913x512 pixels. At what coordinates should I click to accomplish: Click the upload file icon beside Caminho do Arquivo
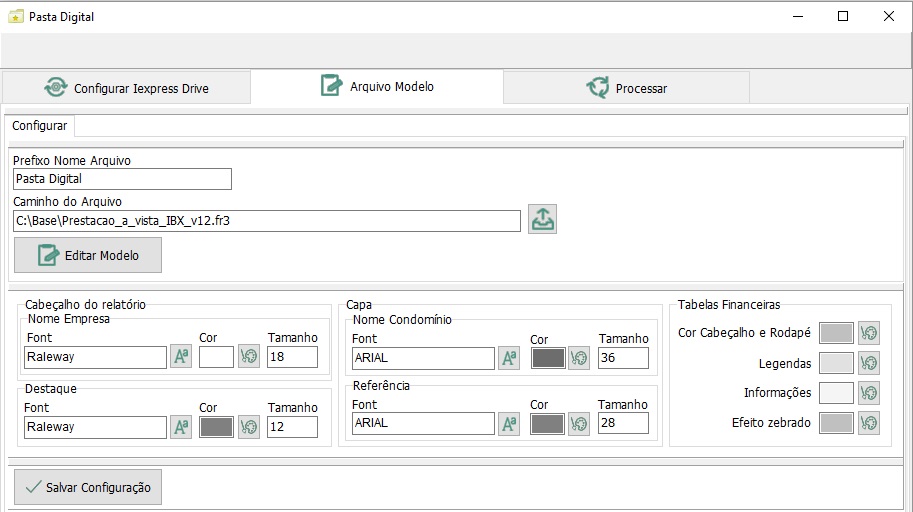[542, 219]
